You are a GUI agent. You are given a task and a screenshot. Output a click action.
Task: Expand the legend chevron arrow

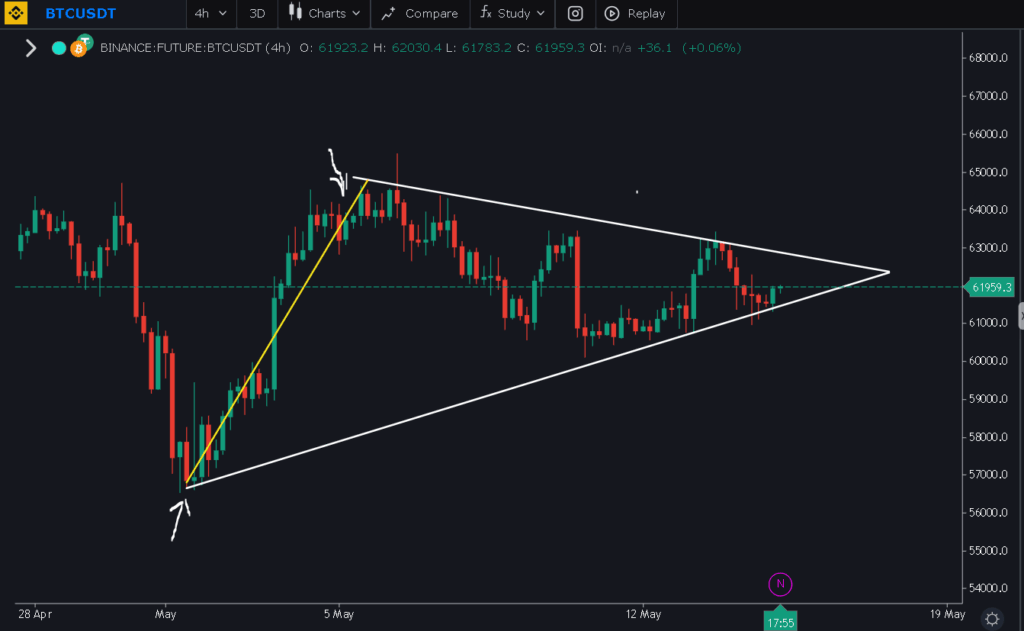pyautogui.click(x=30, y=47)
